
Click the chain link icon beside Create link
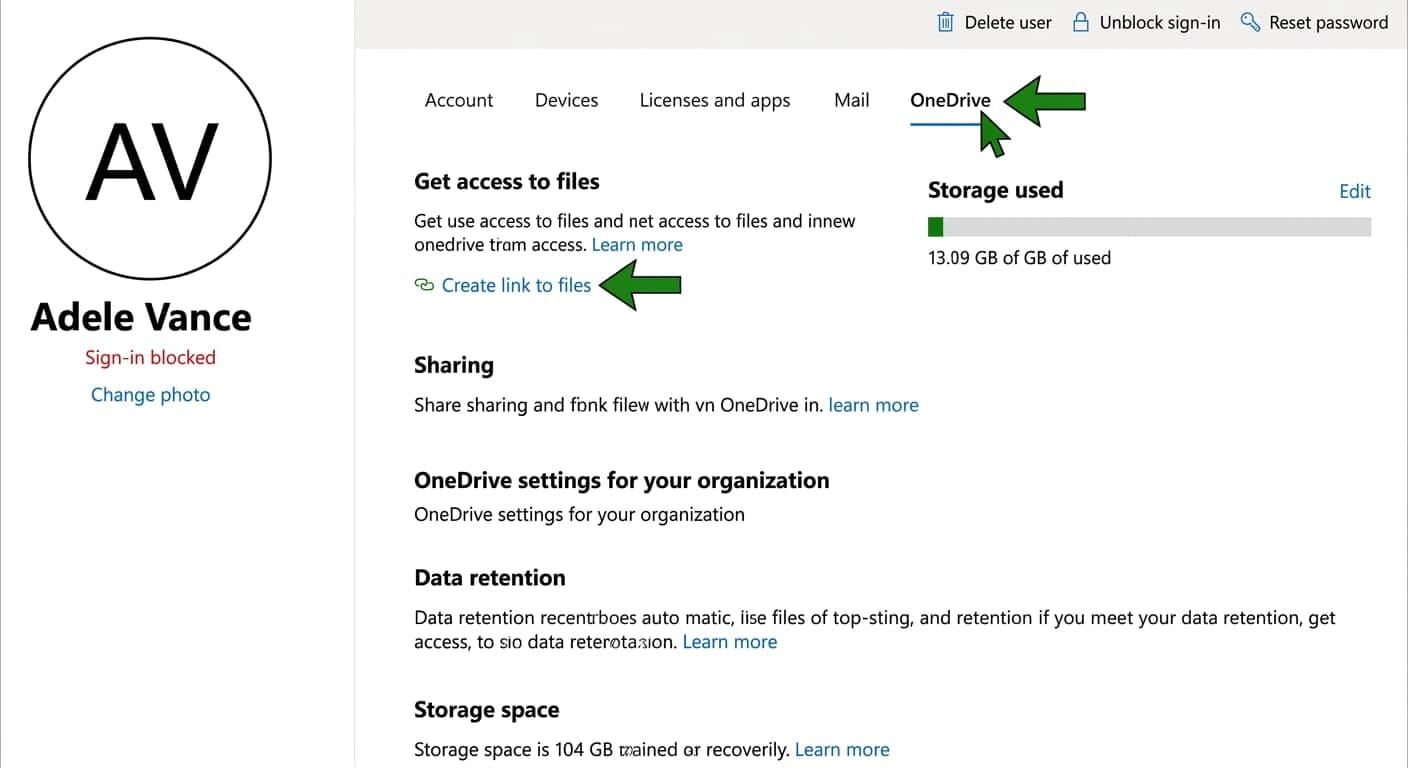tap(423, 285)
